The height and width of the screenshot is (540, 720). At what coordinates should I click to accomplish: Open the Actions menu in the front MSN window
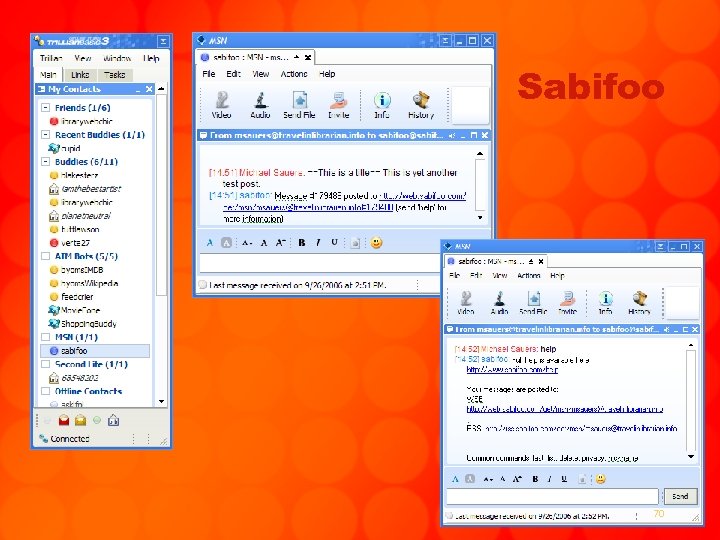point(529,276)
